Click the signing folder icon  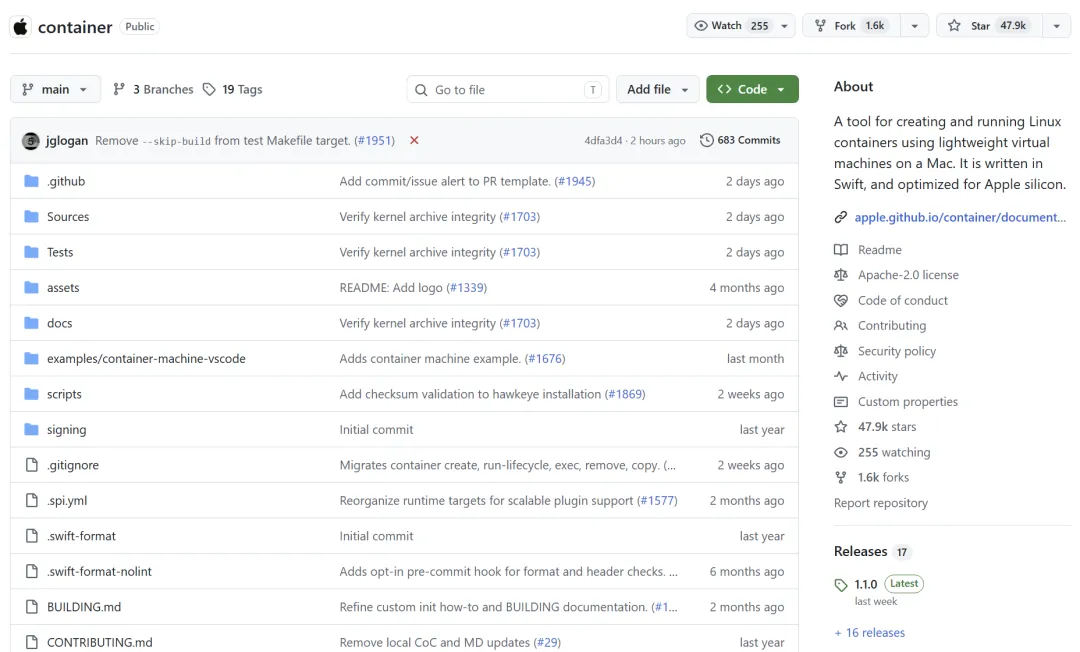tap(31, 430)
